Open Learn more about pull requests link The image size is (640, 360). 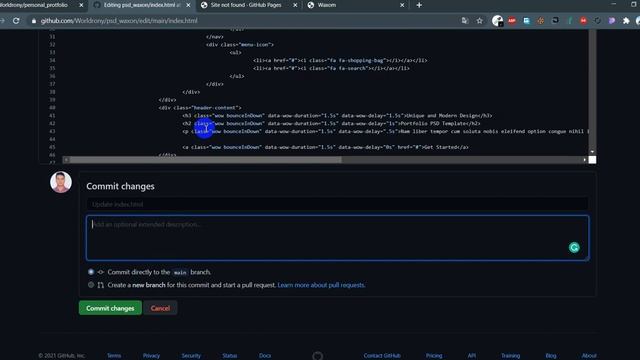coord(321,285)
